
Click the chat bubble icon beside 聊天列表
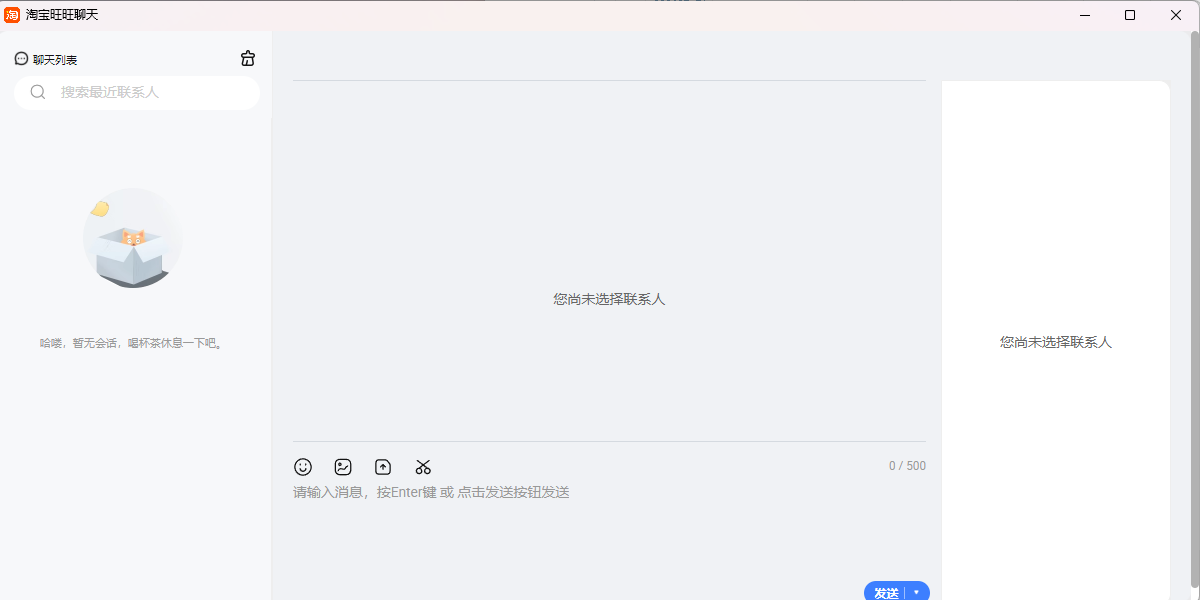pyautogui.click(x=21, y=59)
